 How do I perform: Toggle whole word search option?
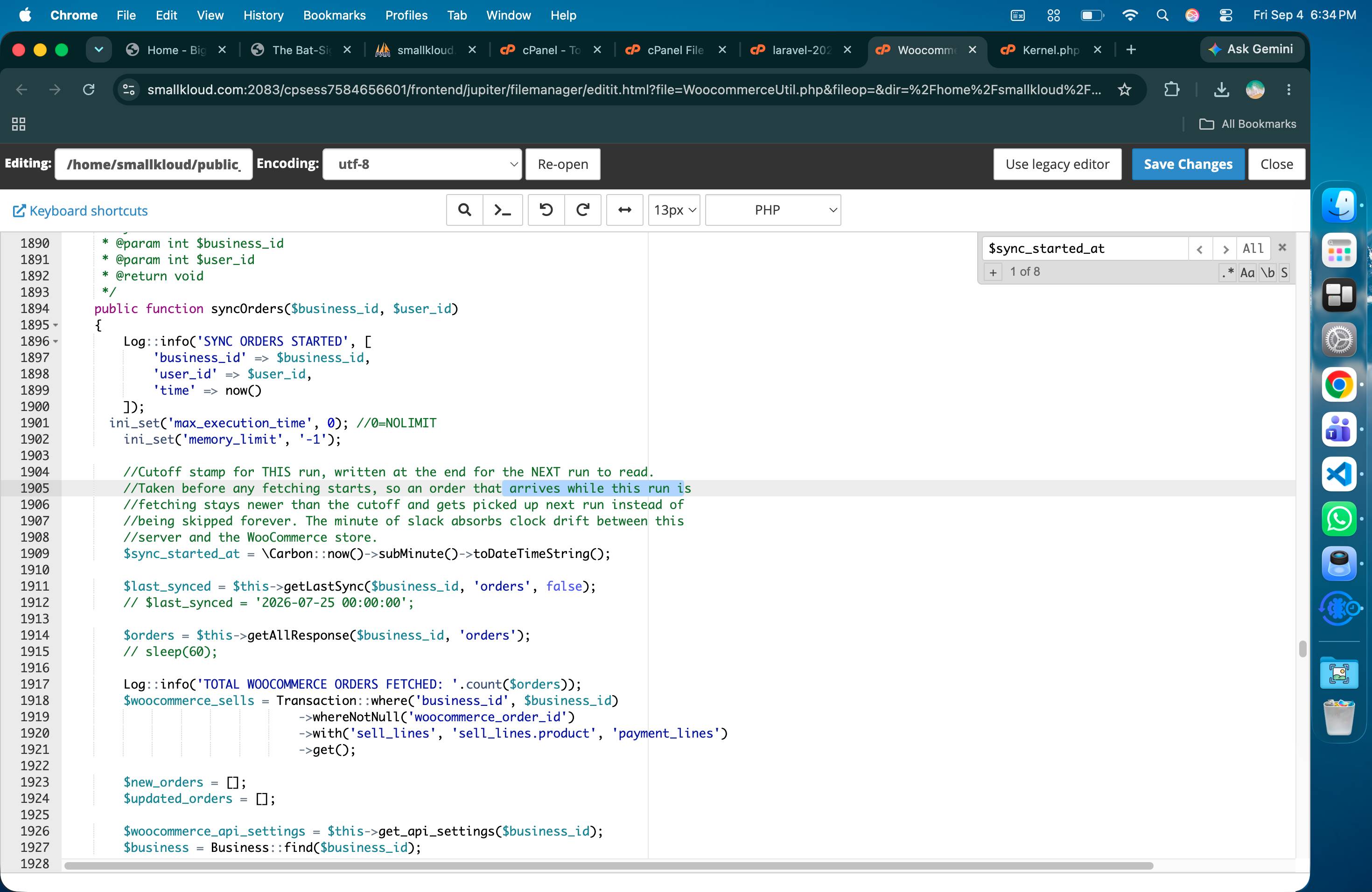tap(1267, 272)
